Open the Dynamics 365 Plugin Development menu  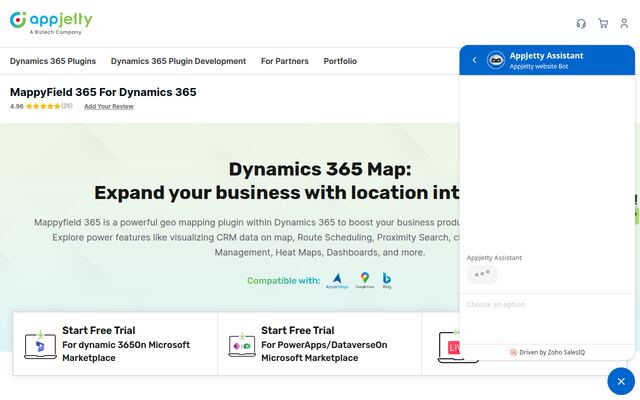coord(178,61)
